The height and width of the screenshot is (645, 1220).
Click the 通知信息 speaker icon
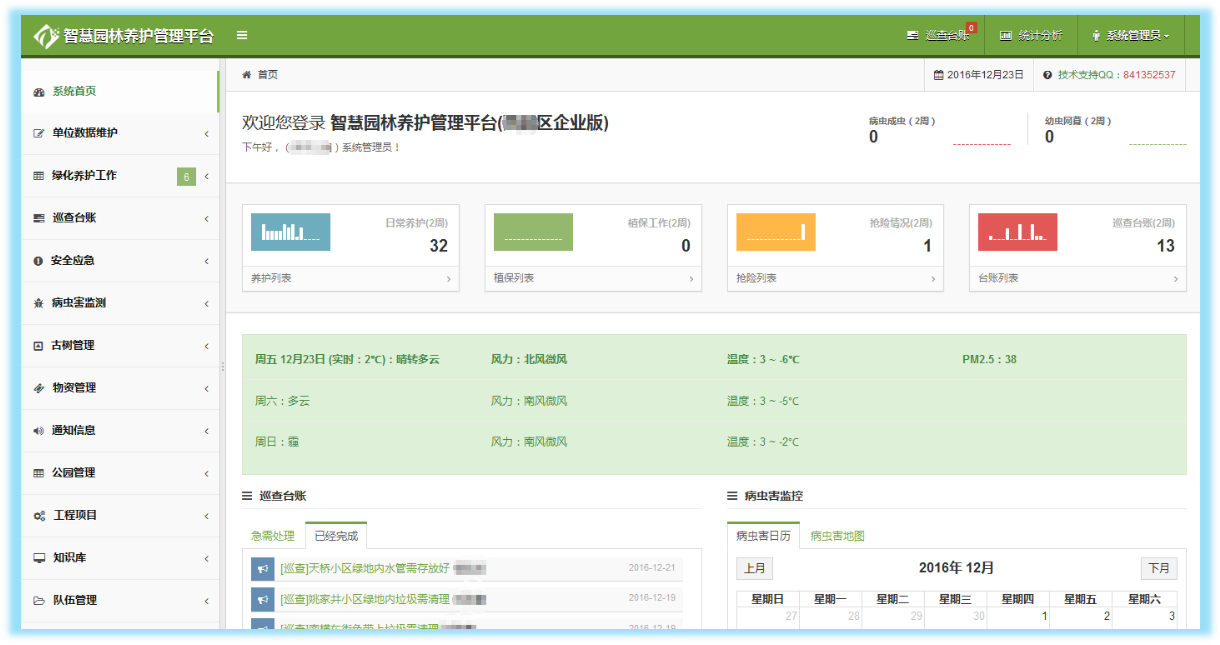click(39, 431)
